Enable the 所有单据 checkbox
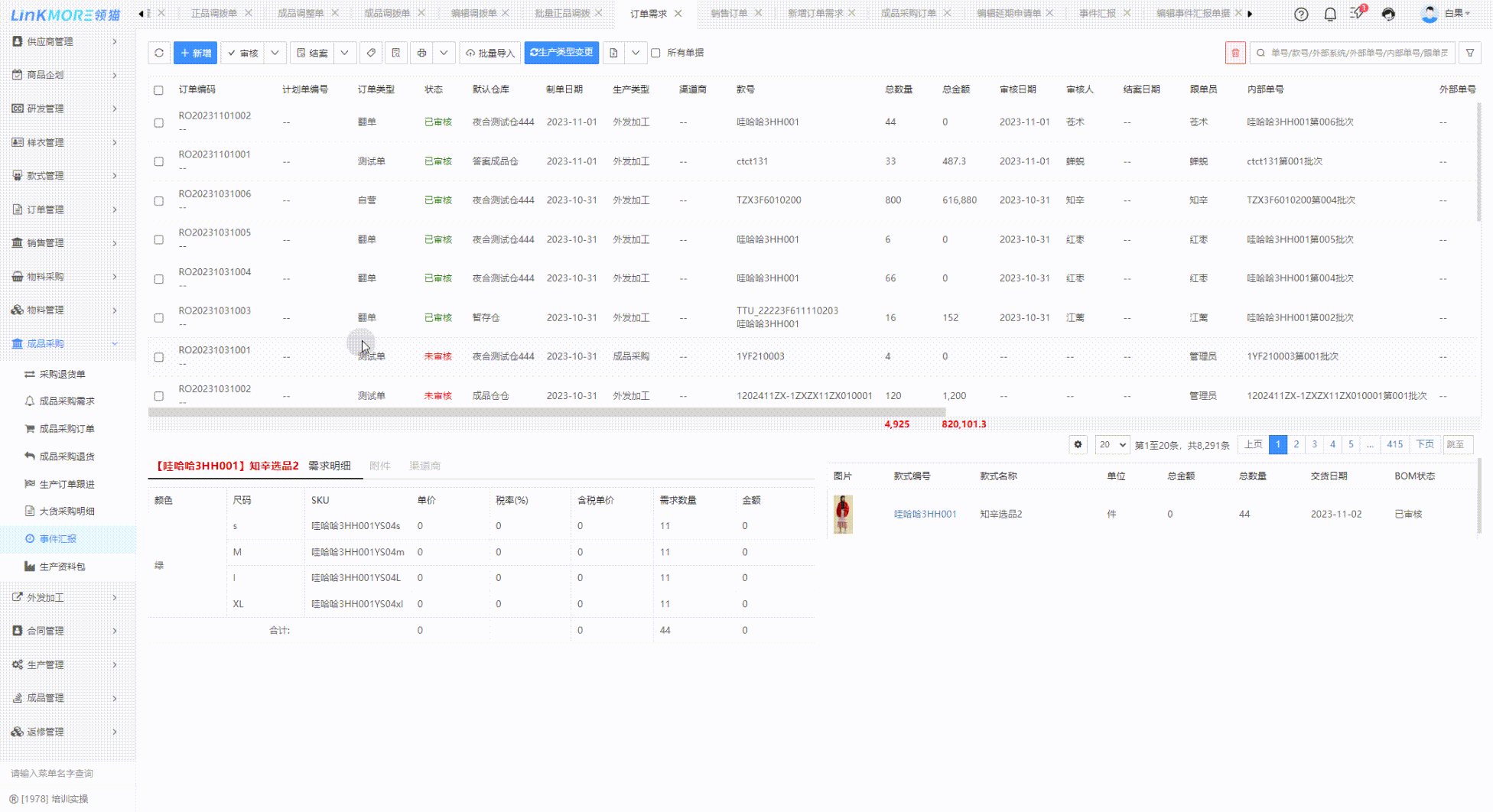Screen dimensions: 1493x812 click(x=655, y=53)
